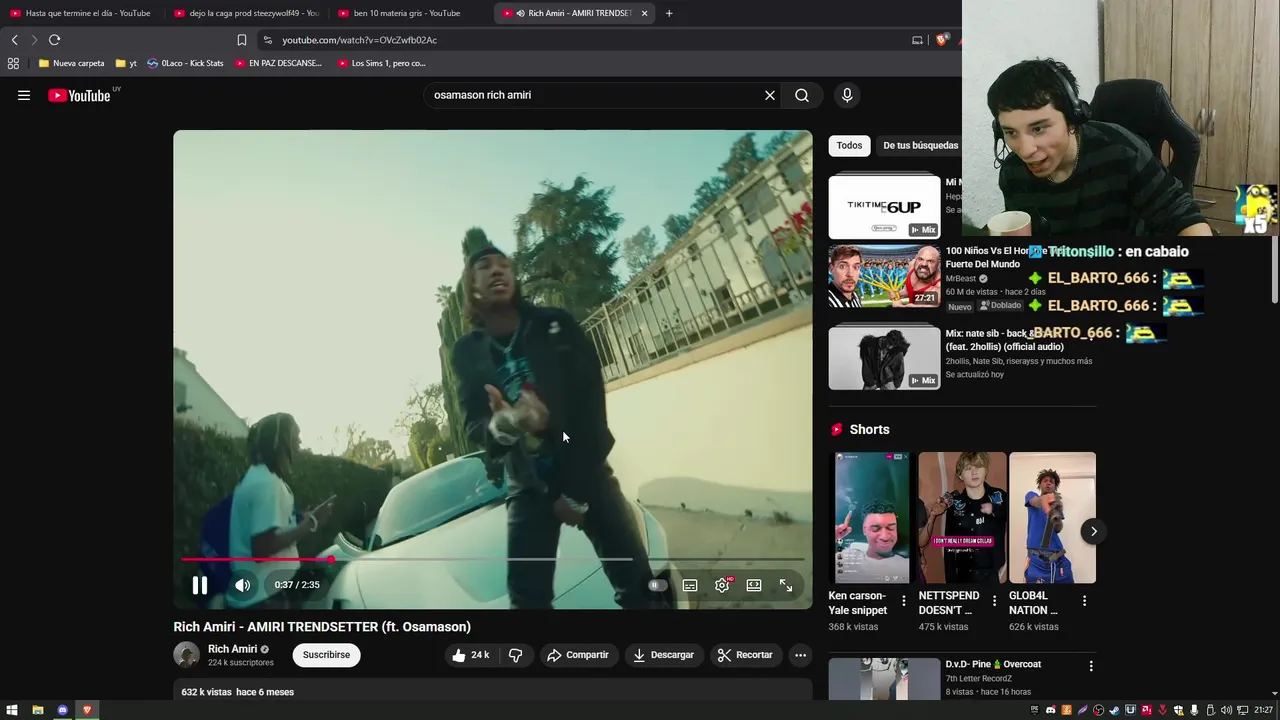Open the browser cast icon in address bar
Viewport: 1280px width, 720px height.
[917, 40]
